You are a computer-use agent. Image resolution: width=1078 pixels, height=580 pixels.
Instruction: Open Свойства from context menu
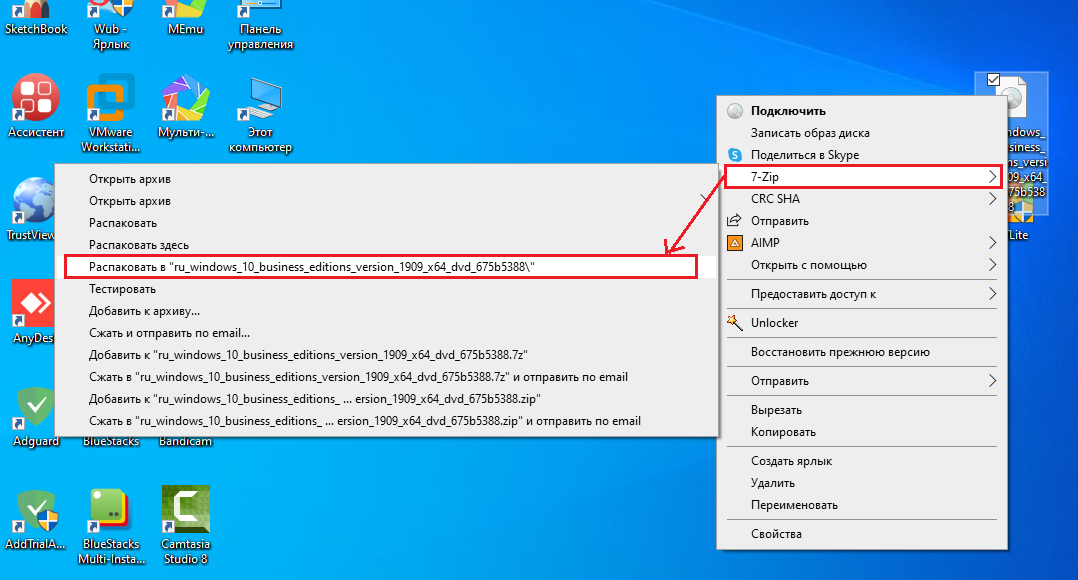(862, 533)
